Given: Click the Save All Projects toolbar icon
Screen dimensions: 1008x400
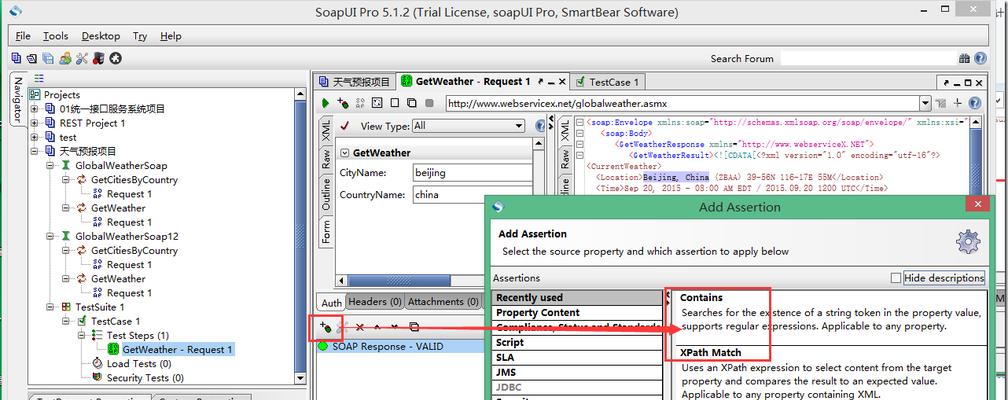Looking at the screenshot, I should 48,59.
